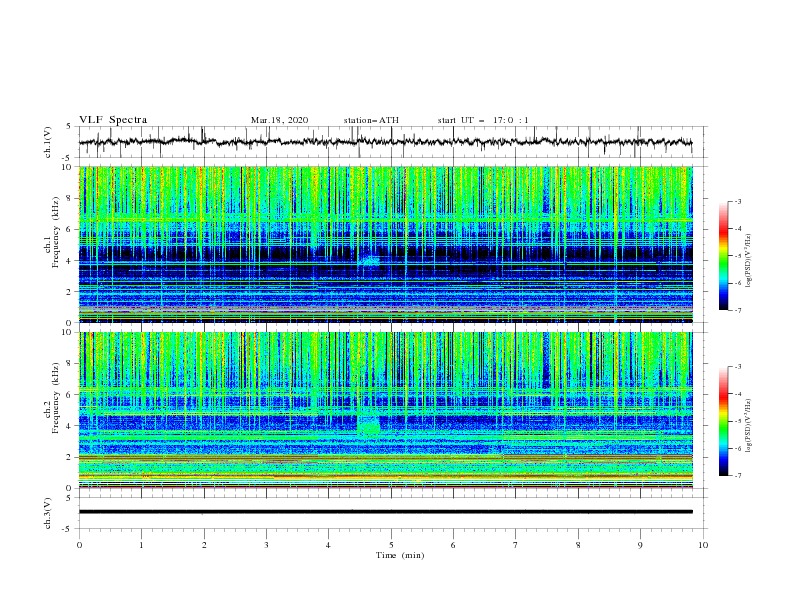The image size is (792, 612).
Task: Click the flat black ch.3 voltage trace
Action: click(385, 512)
